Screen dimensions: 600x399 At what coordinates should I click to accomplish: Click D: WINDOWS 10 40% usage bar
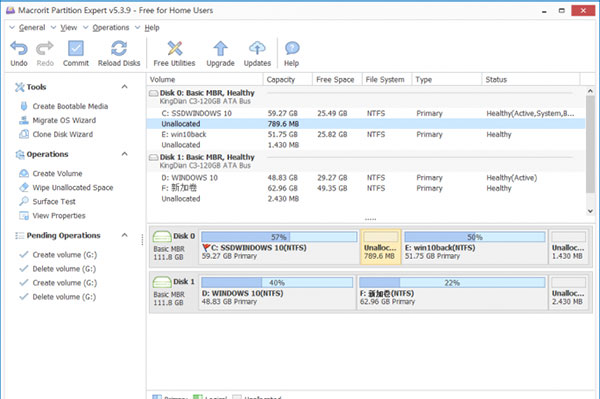pyautogui.click(x=277, y=282)
